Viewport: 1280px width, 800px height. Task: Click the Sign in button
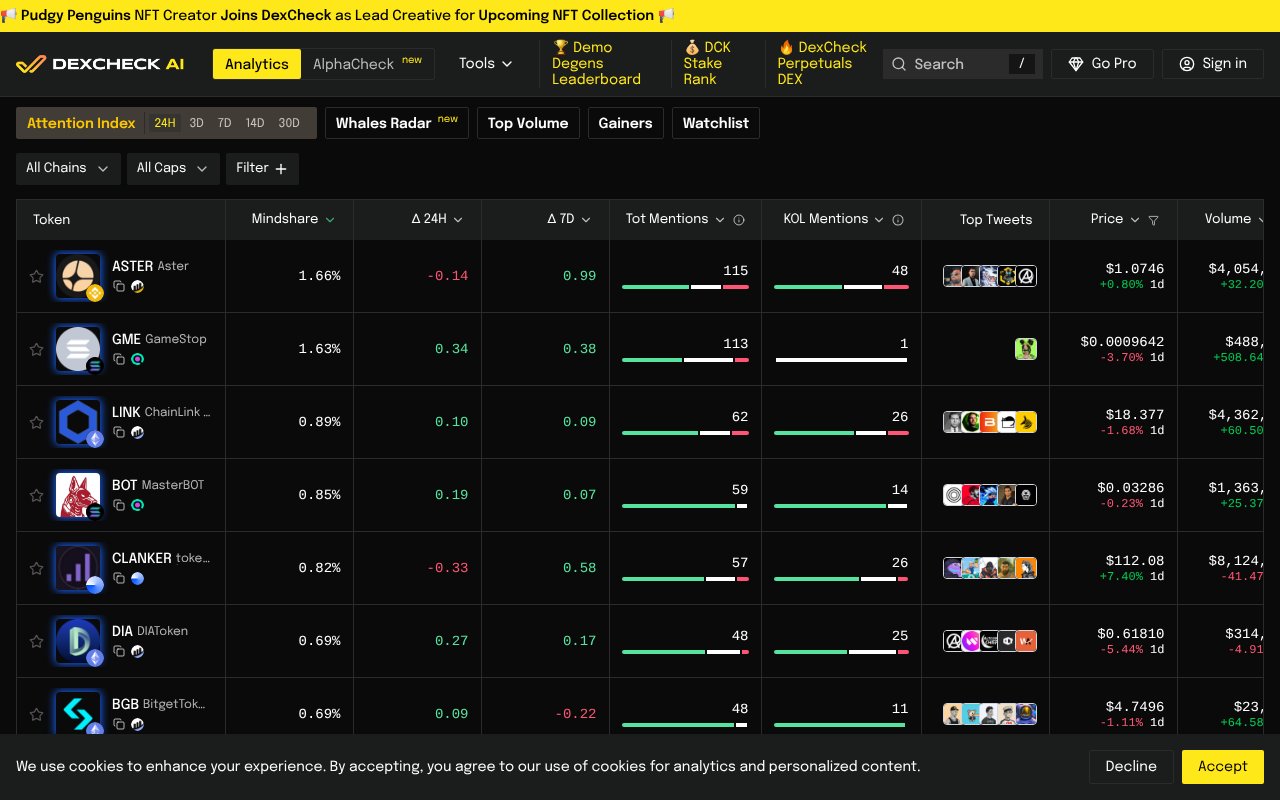[x=1213, y=63]
